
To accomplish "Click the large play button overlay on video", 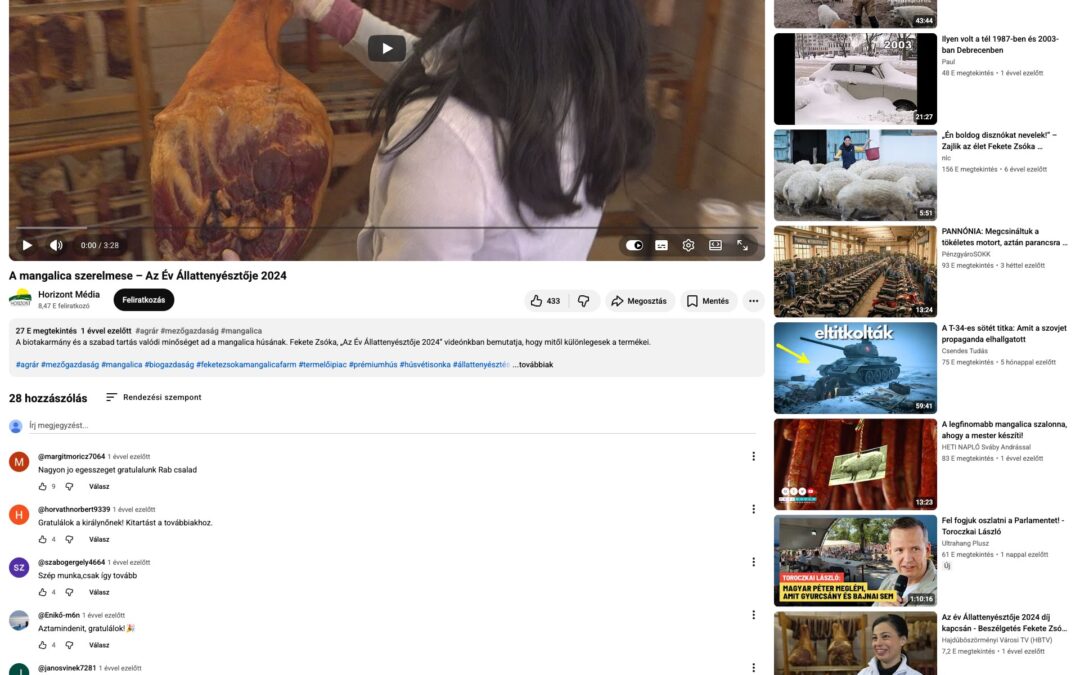I will 386,48.
